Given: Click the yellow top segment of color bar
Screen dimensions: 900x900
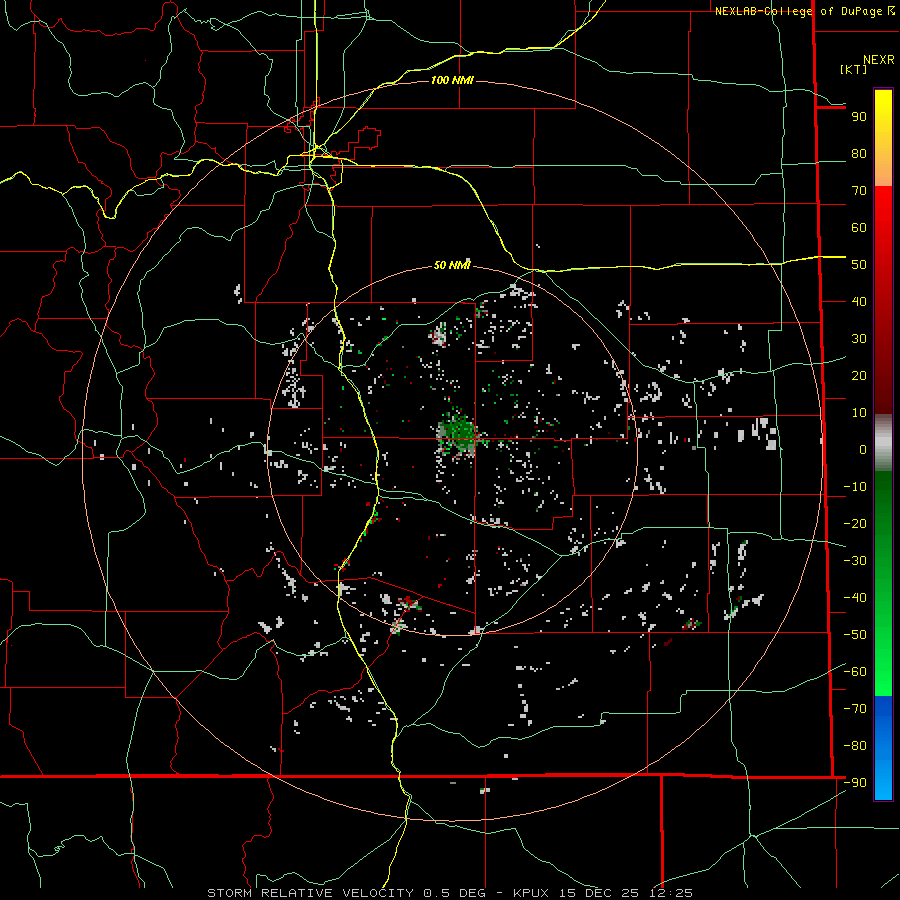Looking at the screenshot, I should [x=883, y=138].
